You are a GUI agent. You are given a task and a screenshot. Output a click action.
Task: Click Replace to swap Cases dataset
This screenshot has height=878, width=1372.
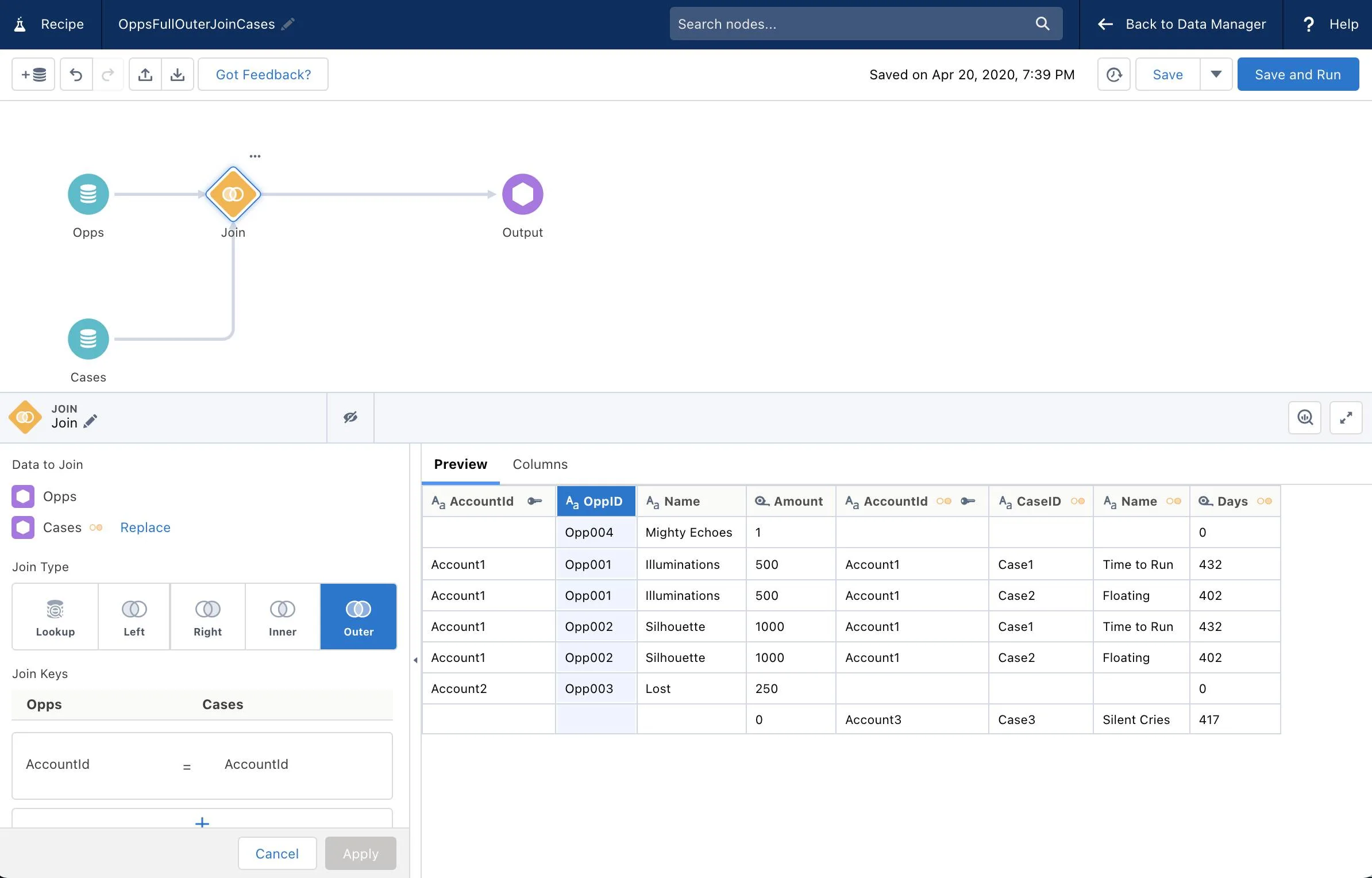145,527
